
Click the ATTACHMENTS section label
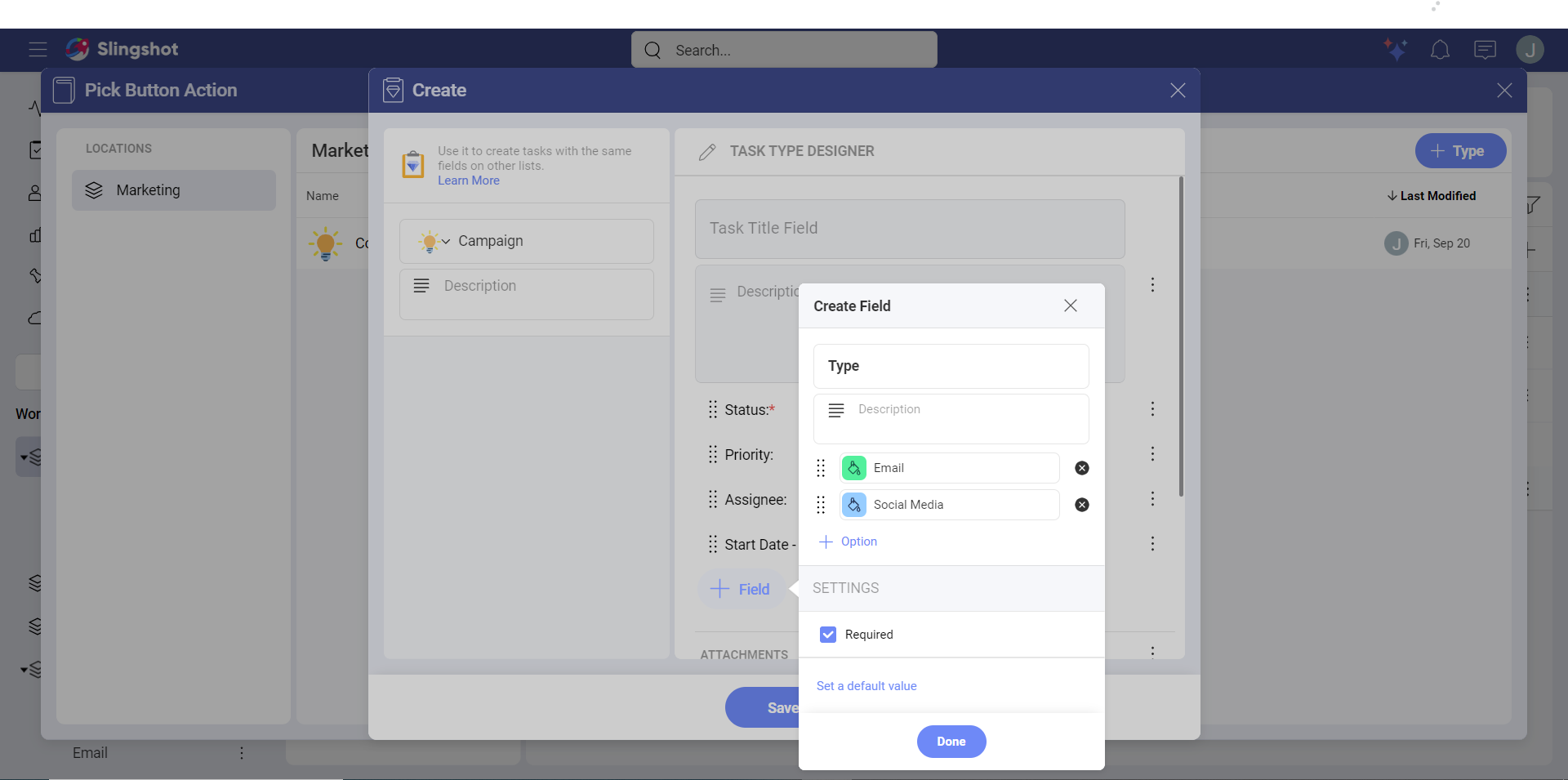[x=744, y=654]
